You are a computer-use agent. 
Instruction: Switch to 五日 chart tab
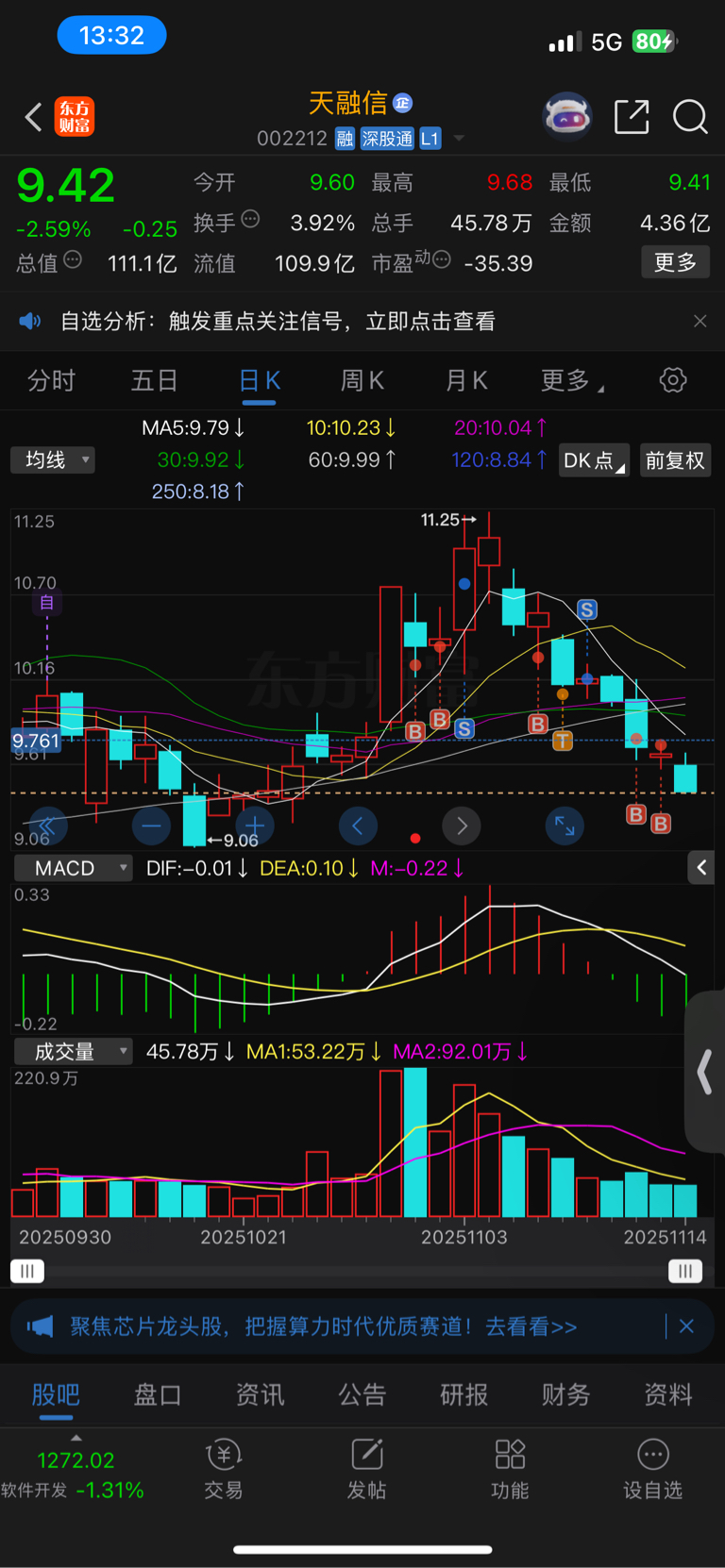(x=154, y=380)
